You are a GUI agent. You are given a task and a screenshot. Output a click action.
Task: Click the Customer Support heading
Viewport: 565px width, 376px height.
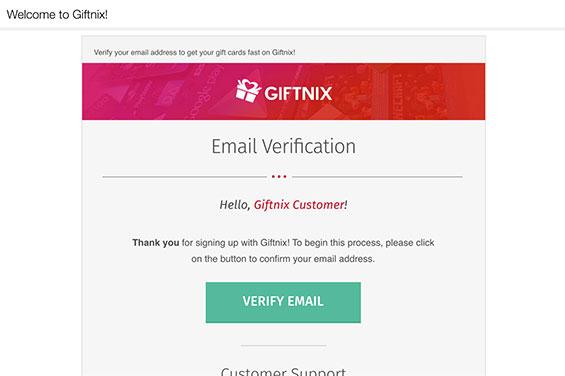283,371
